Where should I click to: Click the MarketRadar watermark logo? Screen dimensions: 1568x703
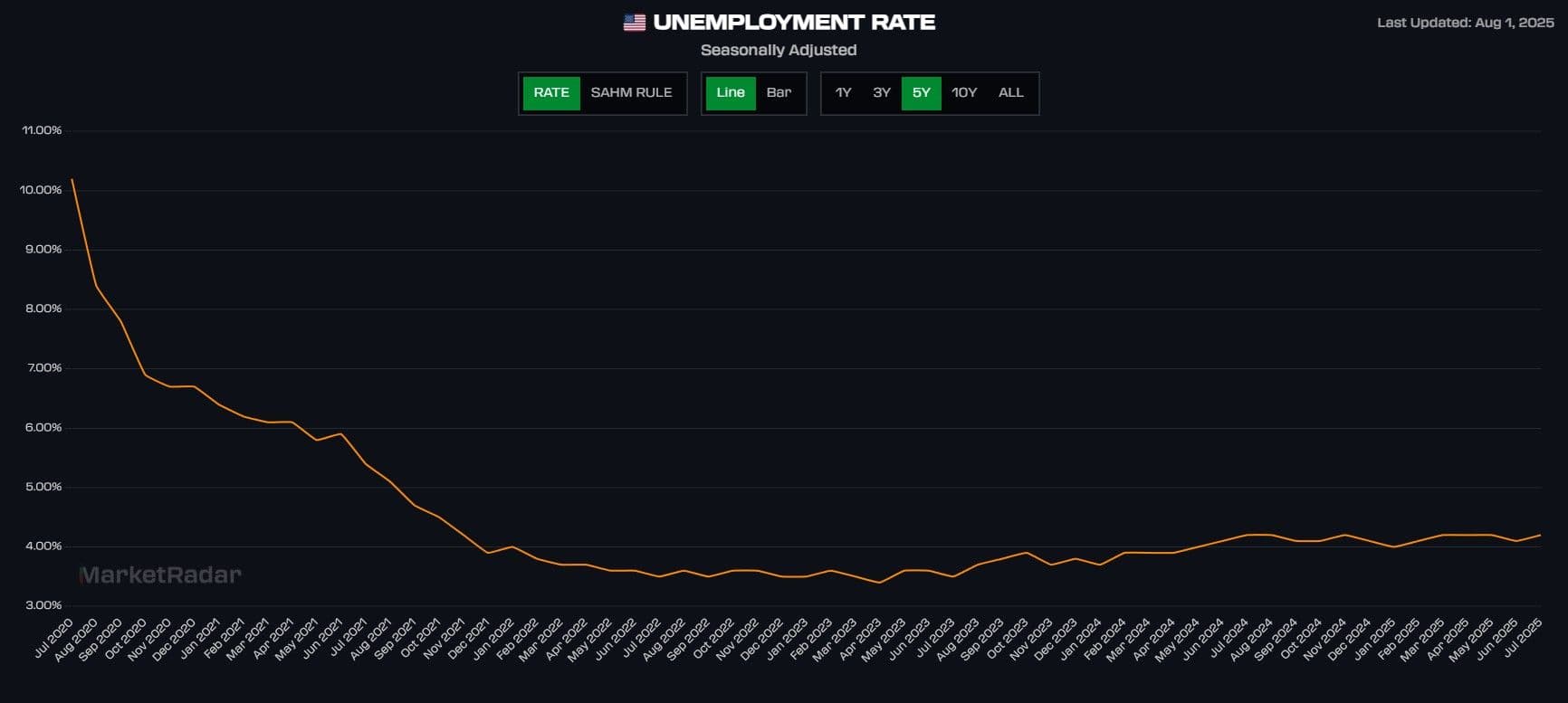pyautogui.click(x=160, y=575)
